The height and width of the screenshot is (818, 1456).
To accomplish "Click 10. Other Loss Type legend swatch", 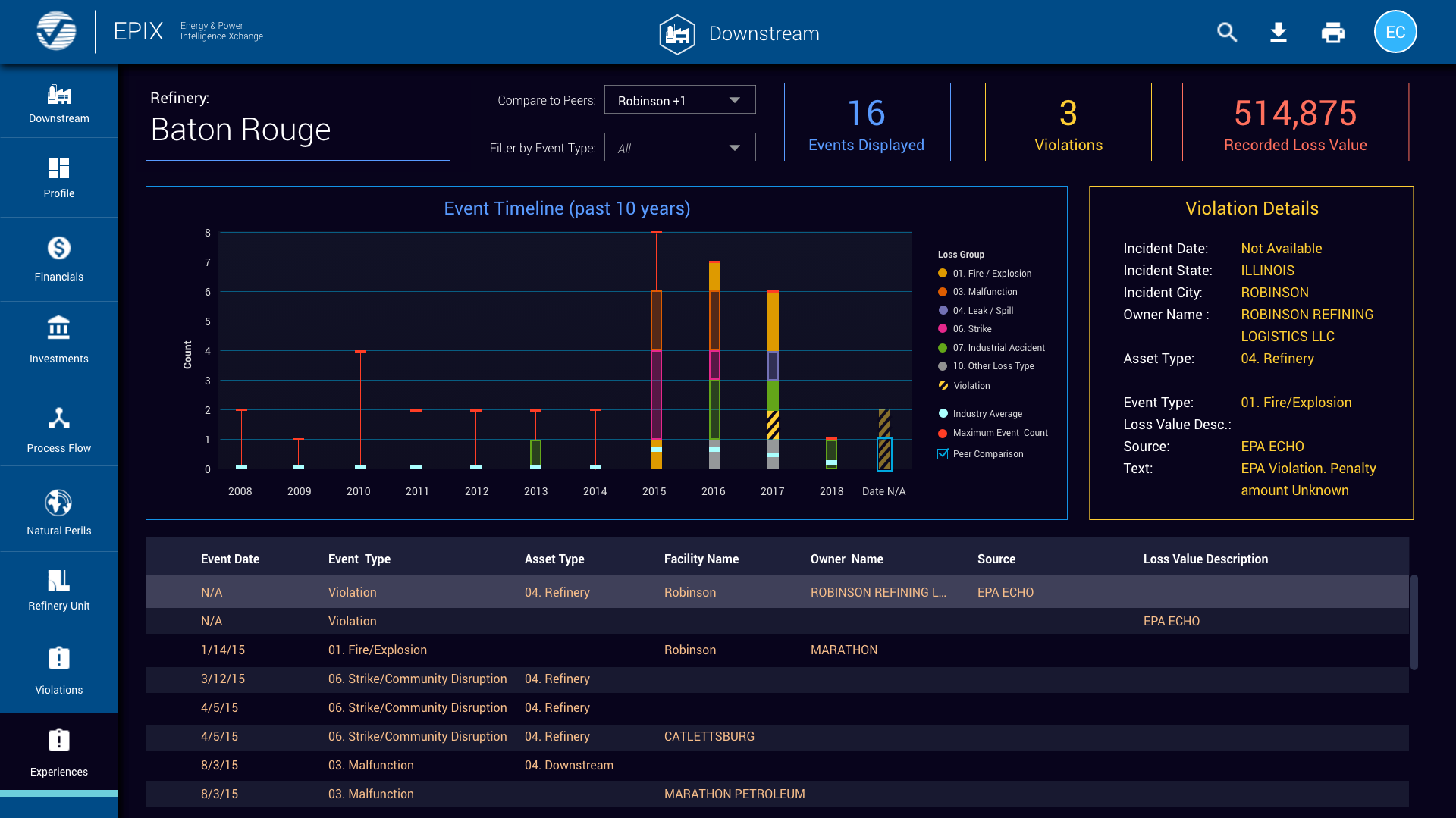I will pyautogui.click(x=943, y=366).
